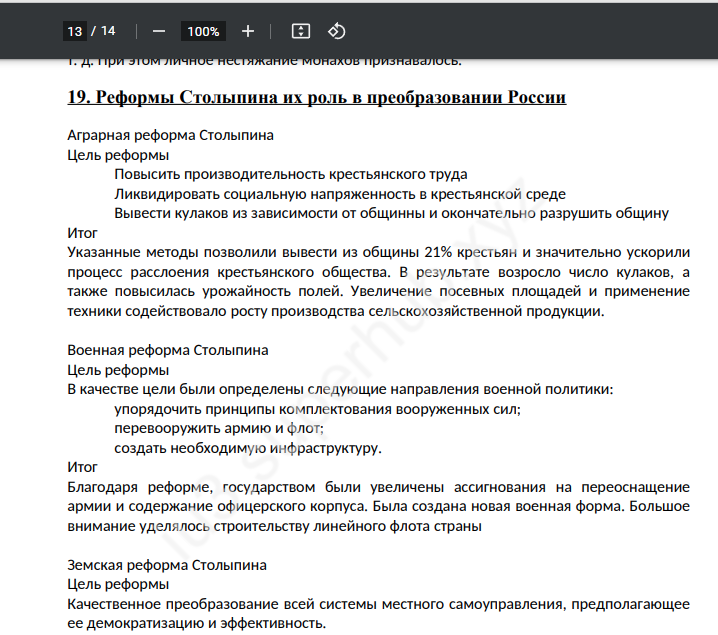Click the total page count 14
The image size is (718, 635).
pyautogui.click(x=108, y=31)
